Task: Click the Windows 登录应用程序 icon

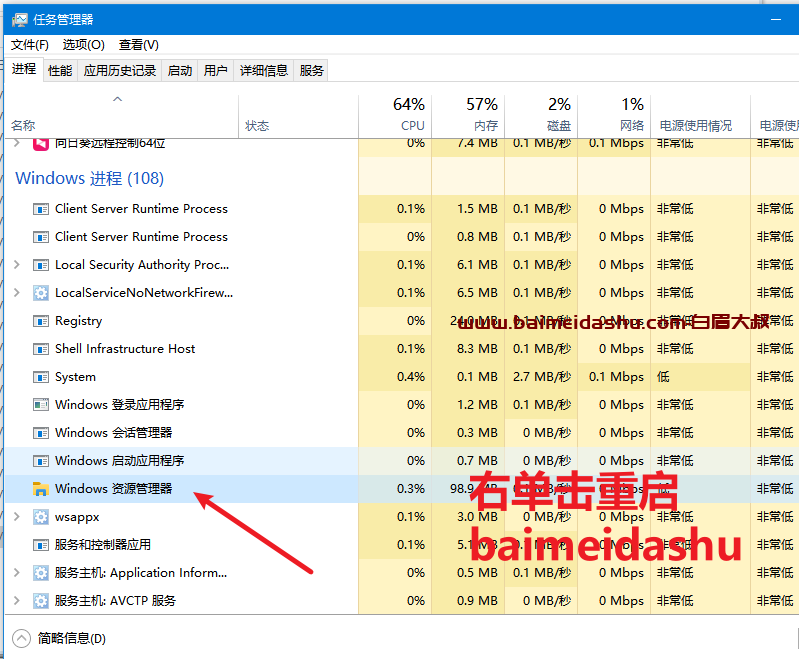Action: click(41, 405)
